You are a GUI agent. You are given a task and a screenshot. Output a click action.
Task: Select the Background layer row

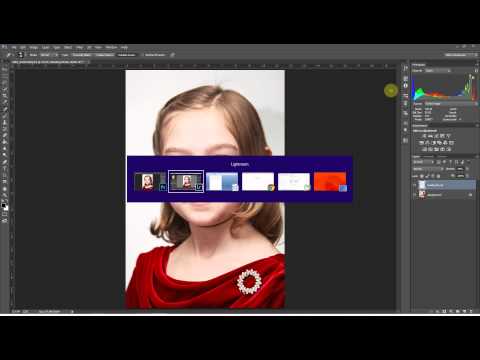[444, 195]
